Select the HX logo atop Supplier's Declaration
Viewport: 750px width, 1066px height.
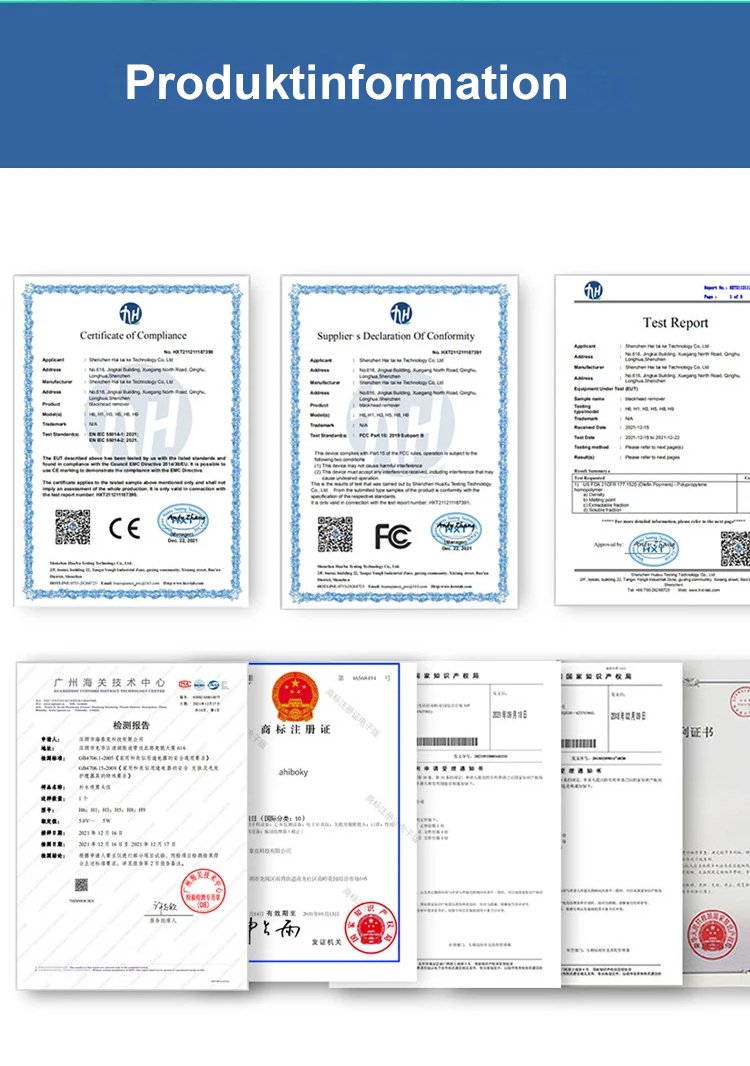[x=401, y=313]
